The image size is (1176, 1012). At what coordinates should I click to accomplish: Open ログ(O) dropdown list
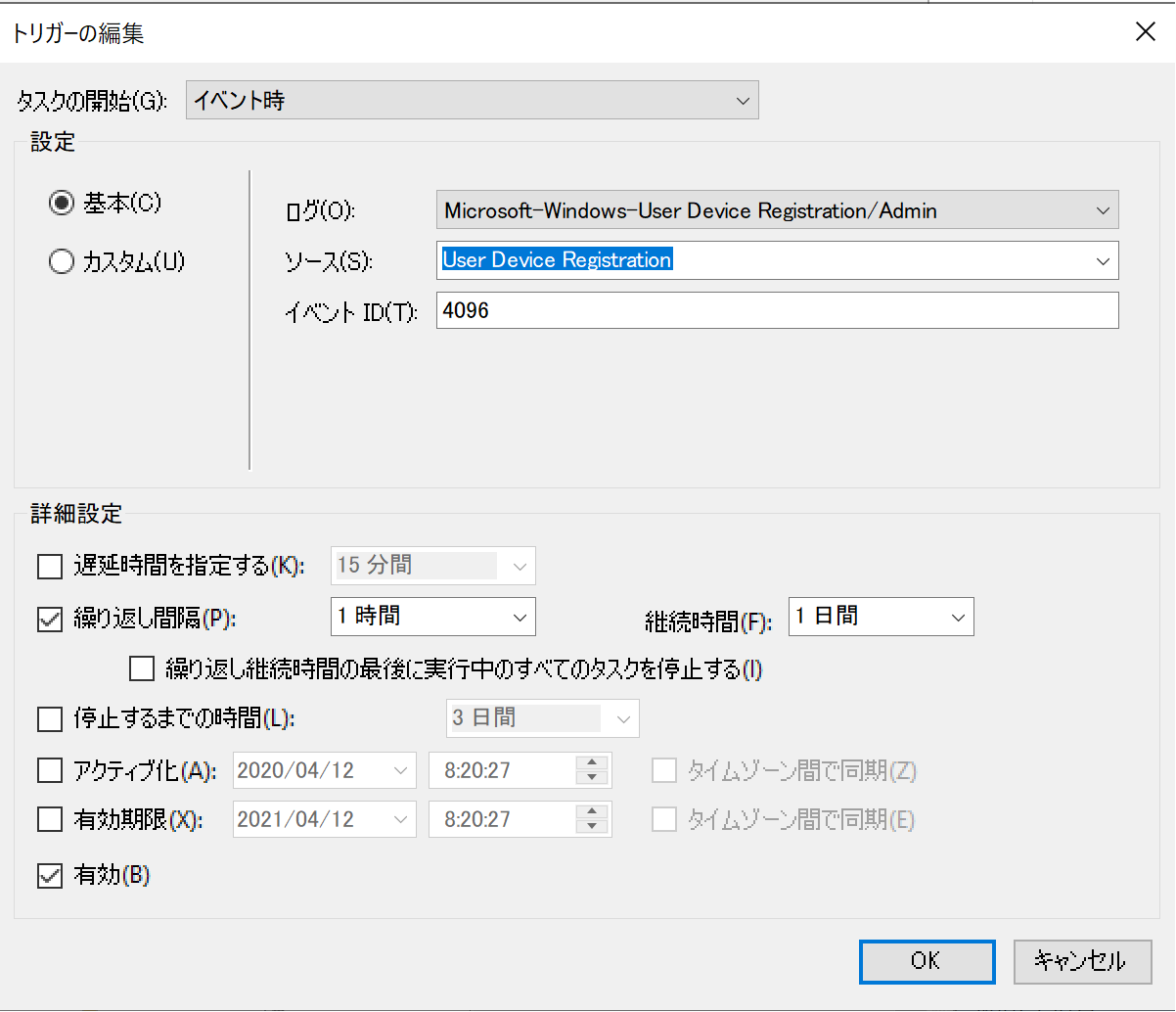[x=778, y=210]
